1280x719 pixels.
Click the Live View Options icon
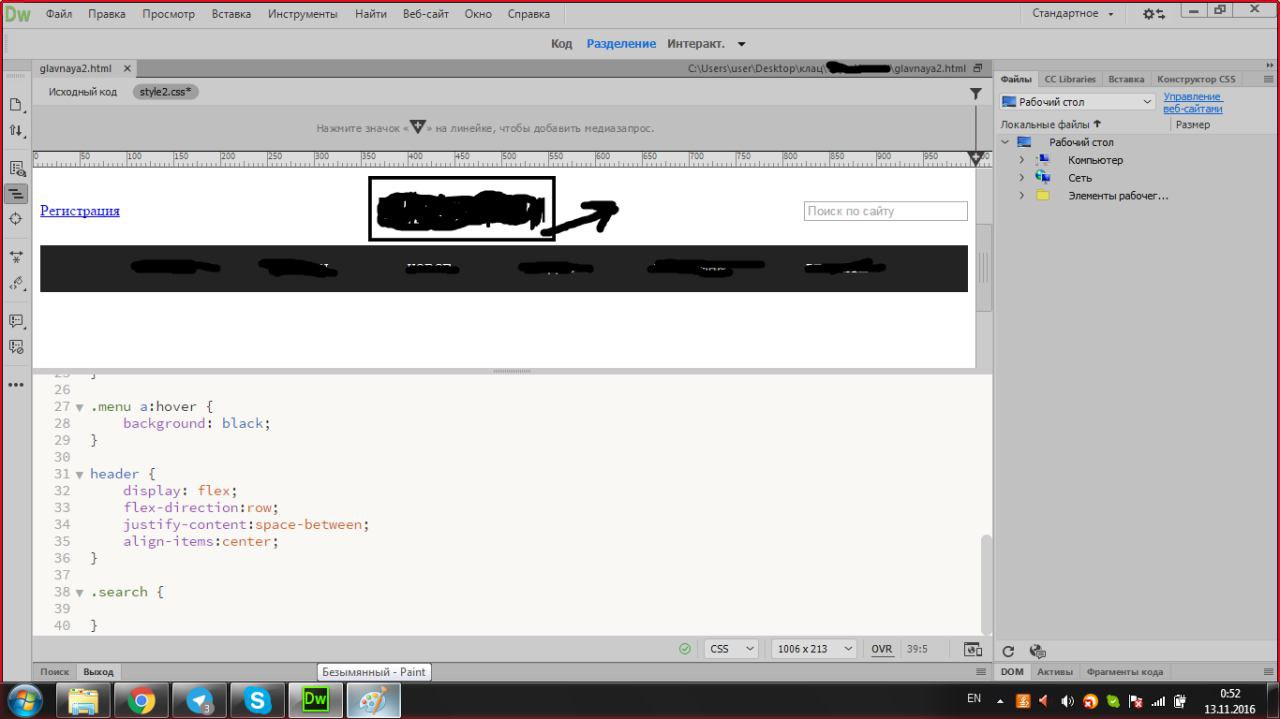(16, 169)
